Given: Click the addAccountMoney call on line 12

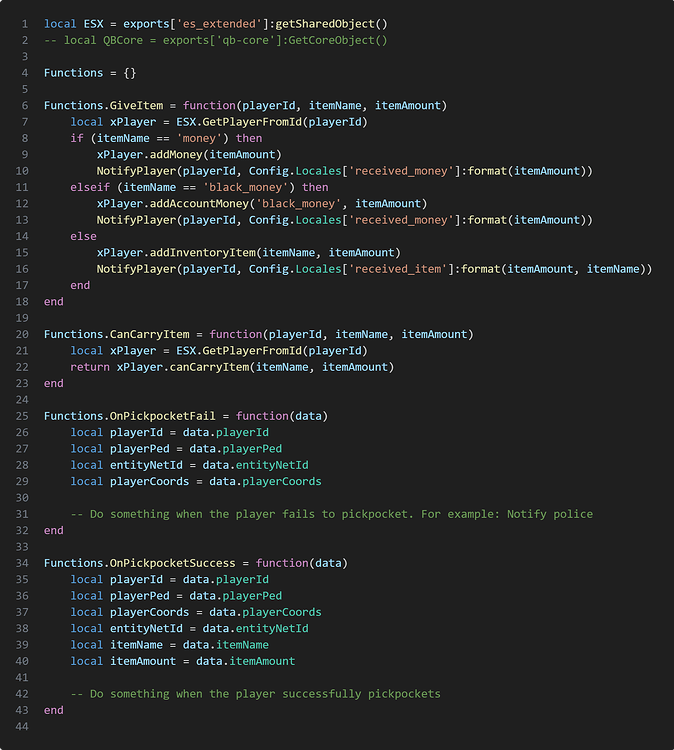Looking at the screenshot, I should (199, 203).
